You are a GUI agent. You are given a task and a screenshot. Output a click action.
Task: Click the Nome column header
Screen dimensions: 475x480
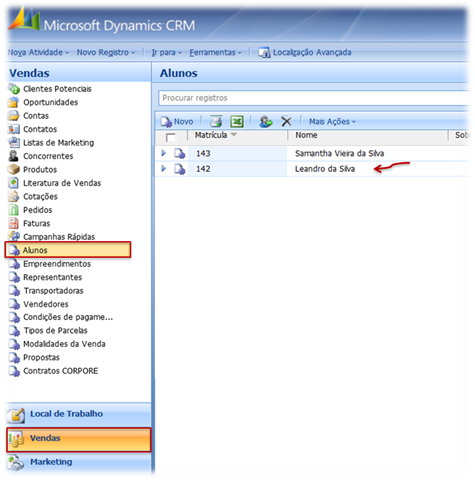(x=306, y=135)
